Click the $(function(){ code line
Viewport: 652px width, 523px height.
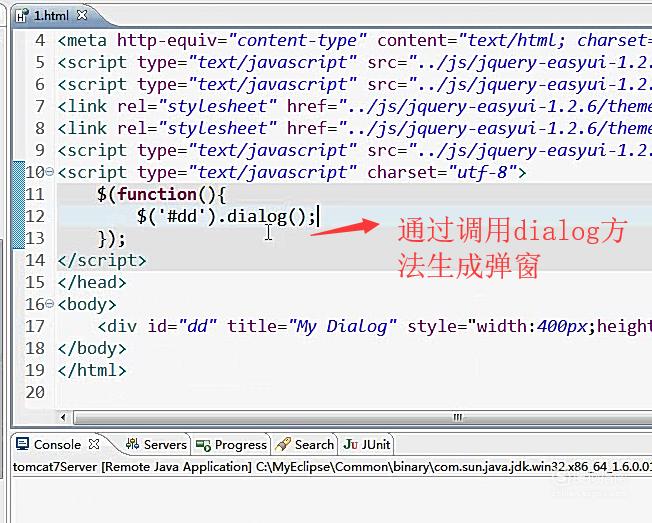pos(161,194)
